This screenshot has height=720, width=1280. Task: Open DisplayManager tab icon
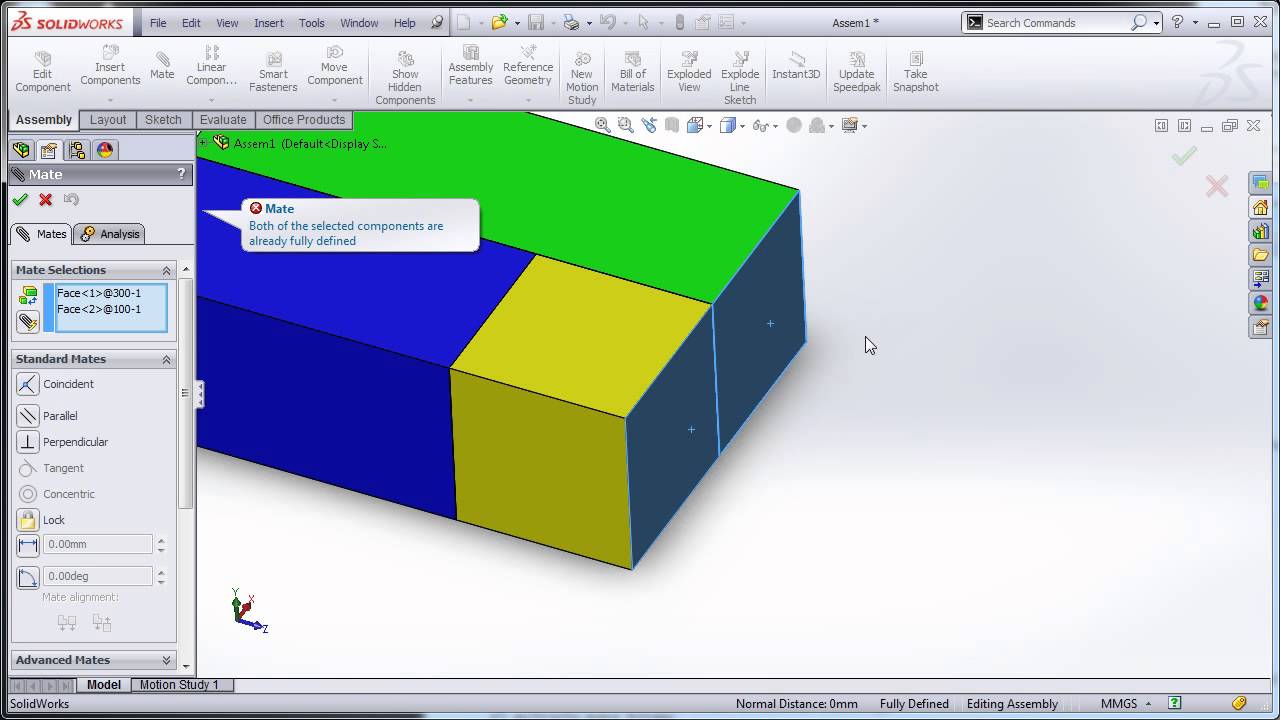tap(105, 150)
